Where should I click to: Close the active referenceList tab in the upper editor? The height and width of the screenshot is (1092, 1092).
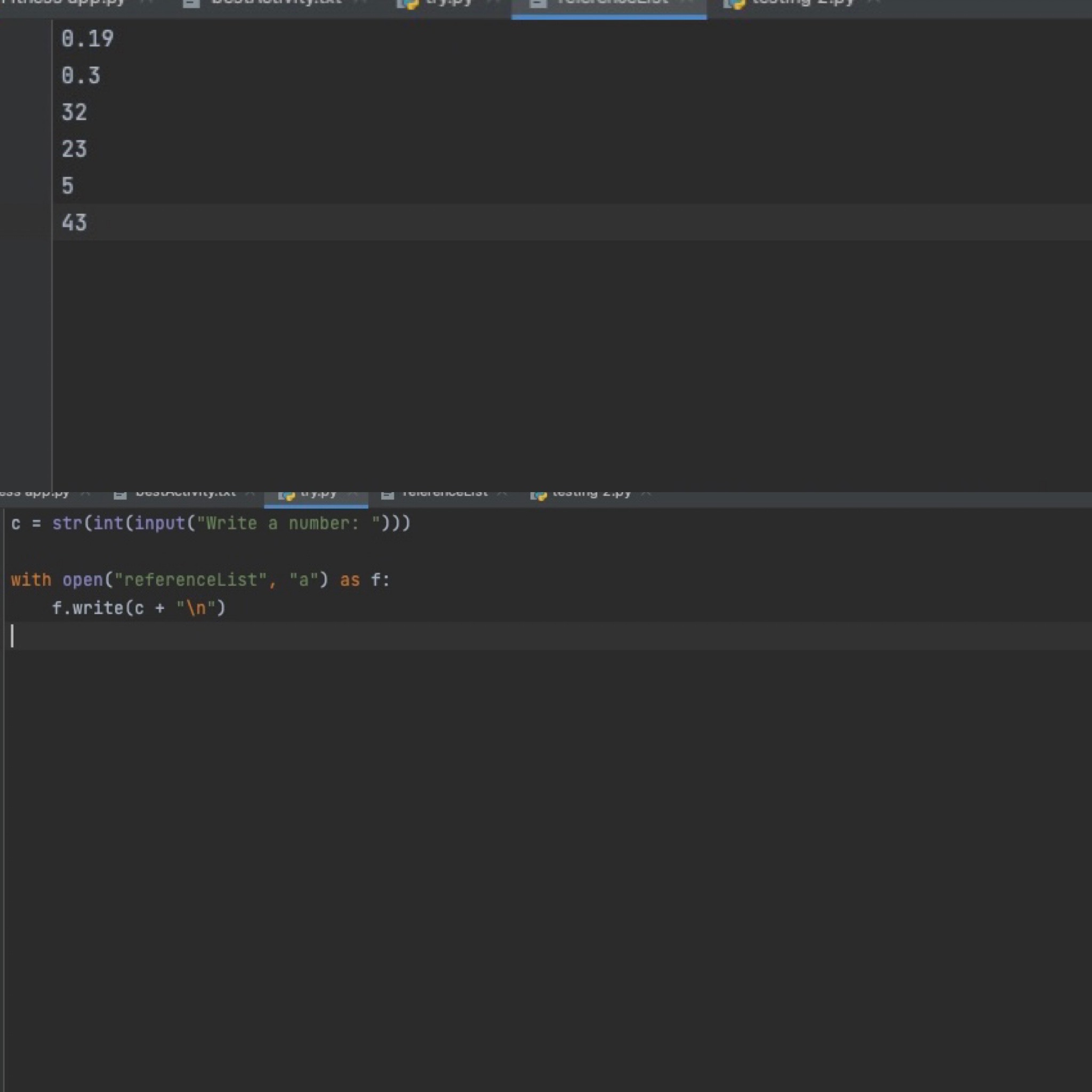pos(688,3)
